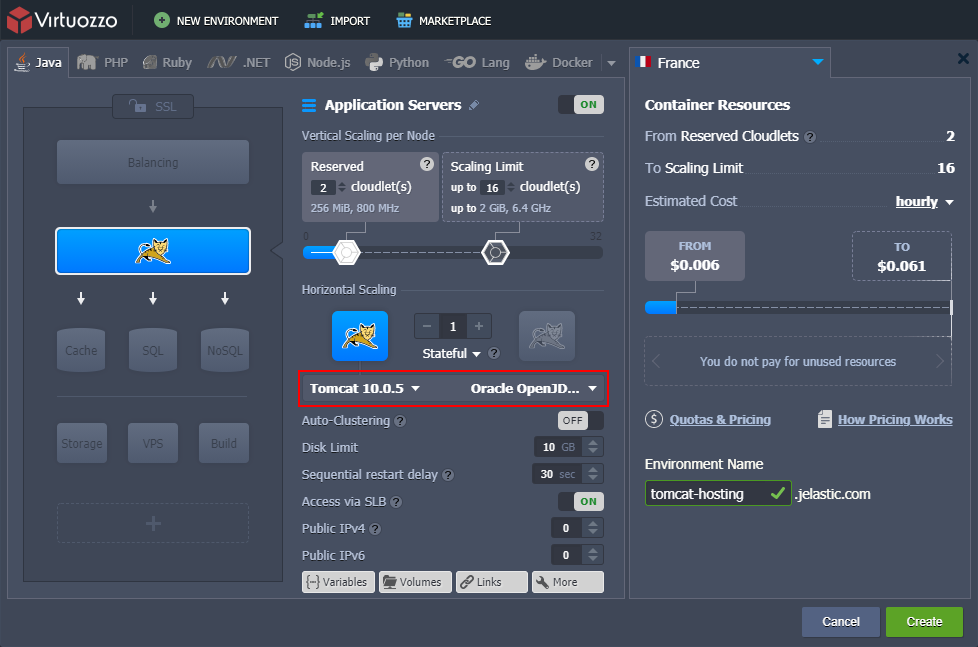Show help for Reserved cloudlets
Screen dimensions: 978x647
tap(427, 164)
